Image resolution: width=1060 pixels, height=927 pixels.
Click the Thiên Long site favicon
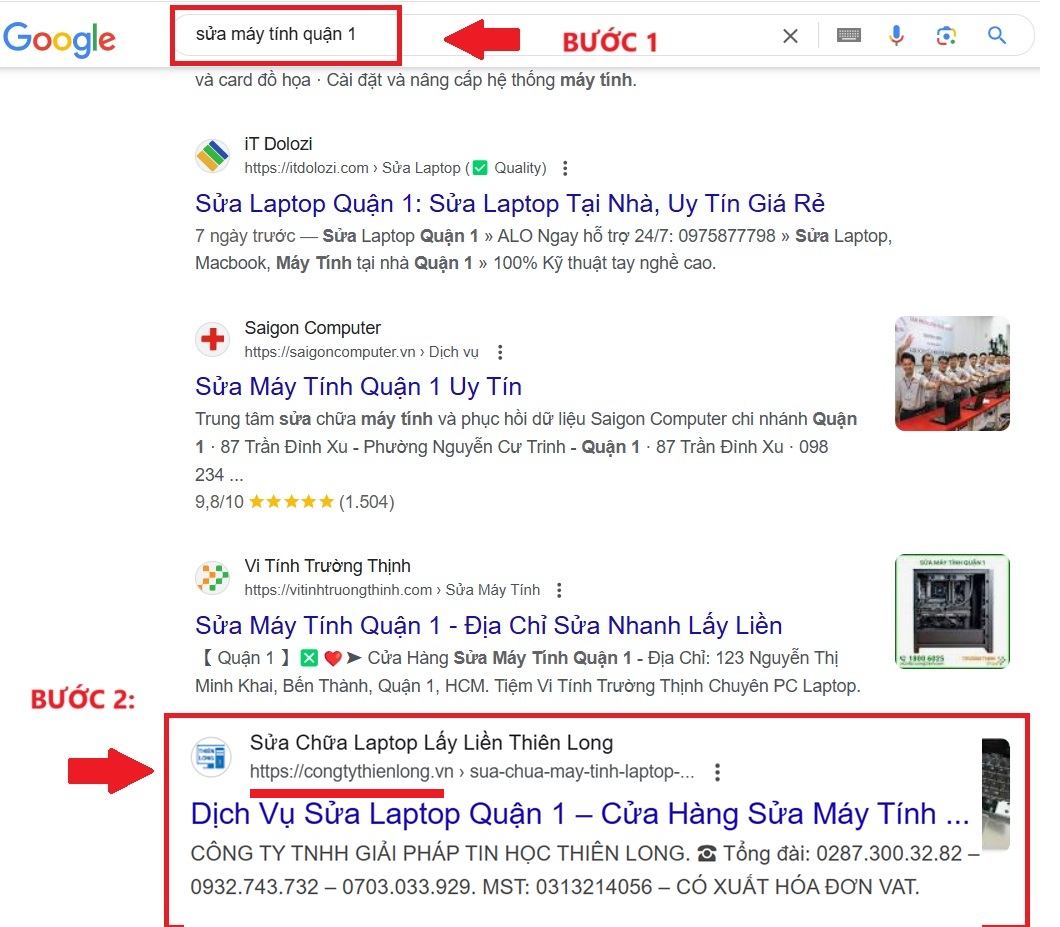pos(212,756)
